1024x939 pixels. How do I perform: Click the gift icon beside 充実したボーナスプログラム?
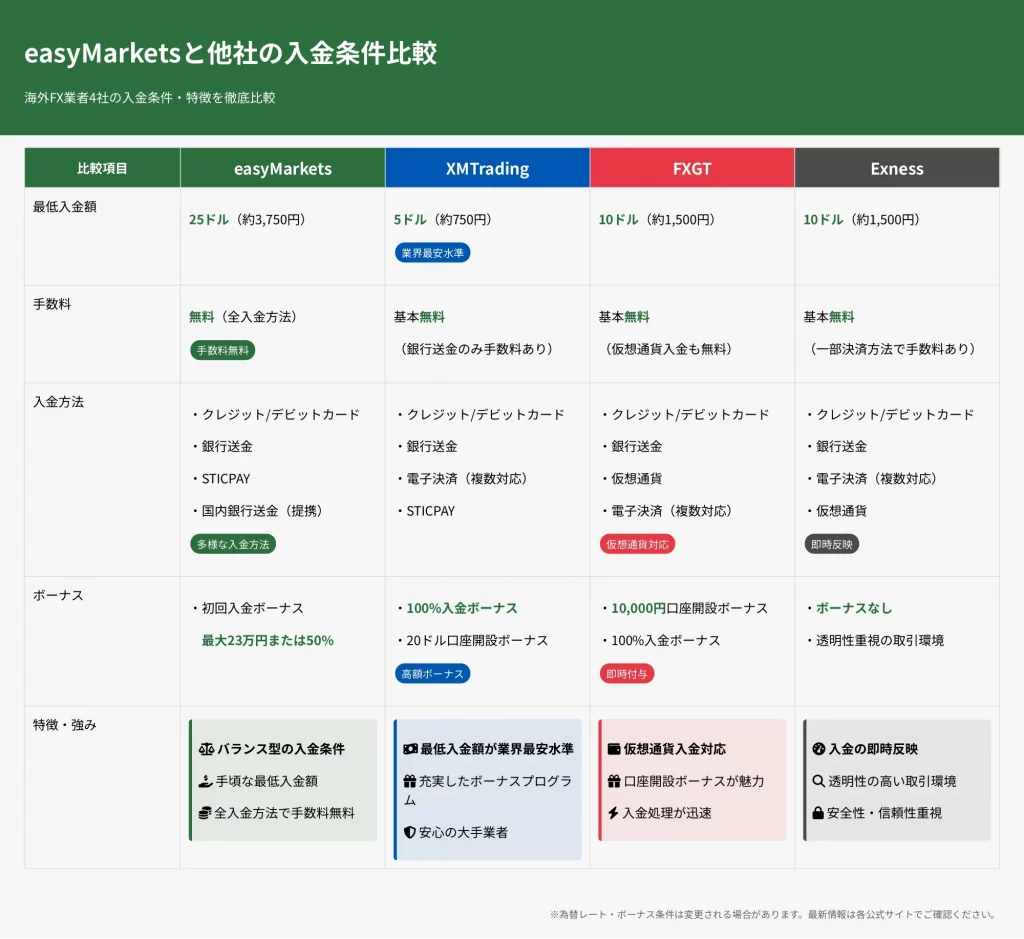[x=410, y=781]
